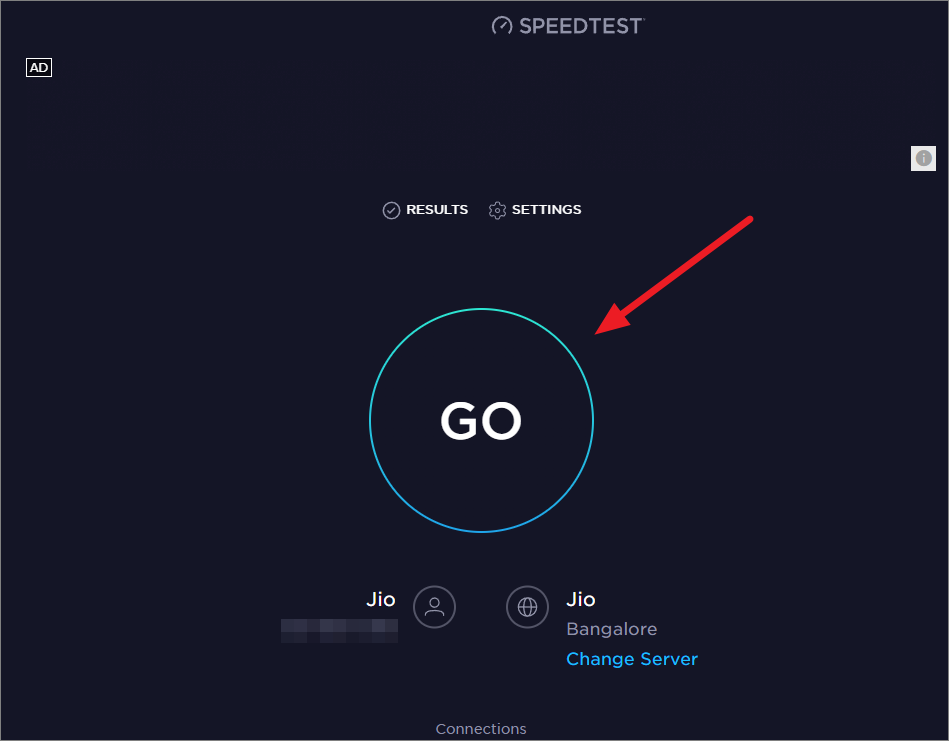Open the ad info icon

point(923,158)
